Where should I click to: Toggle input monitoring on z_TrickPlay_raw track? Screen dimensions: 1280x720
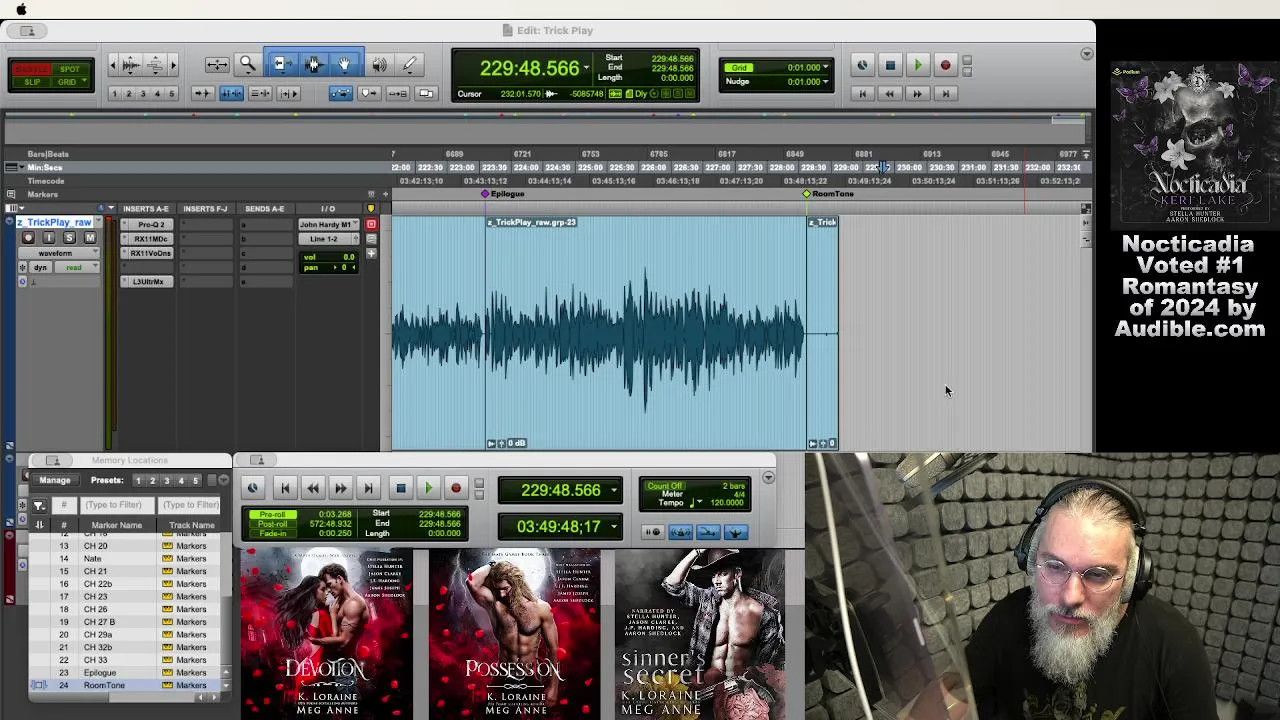[49, 238]
